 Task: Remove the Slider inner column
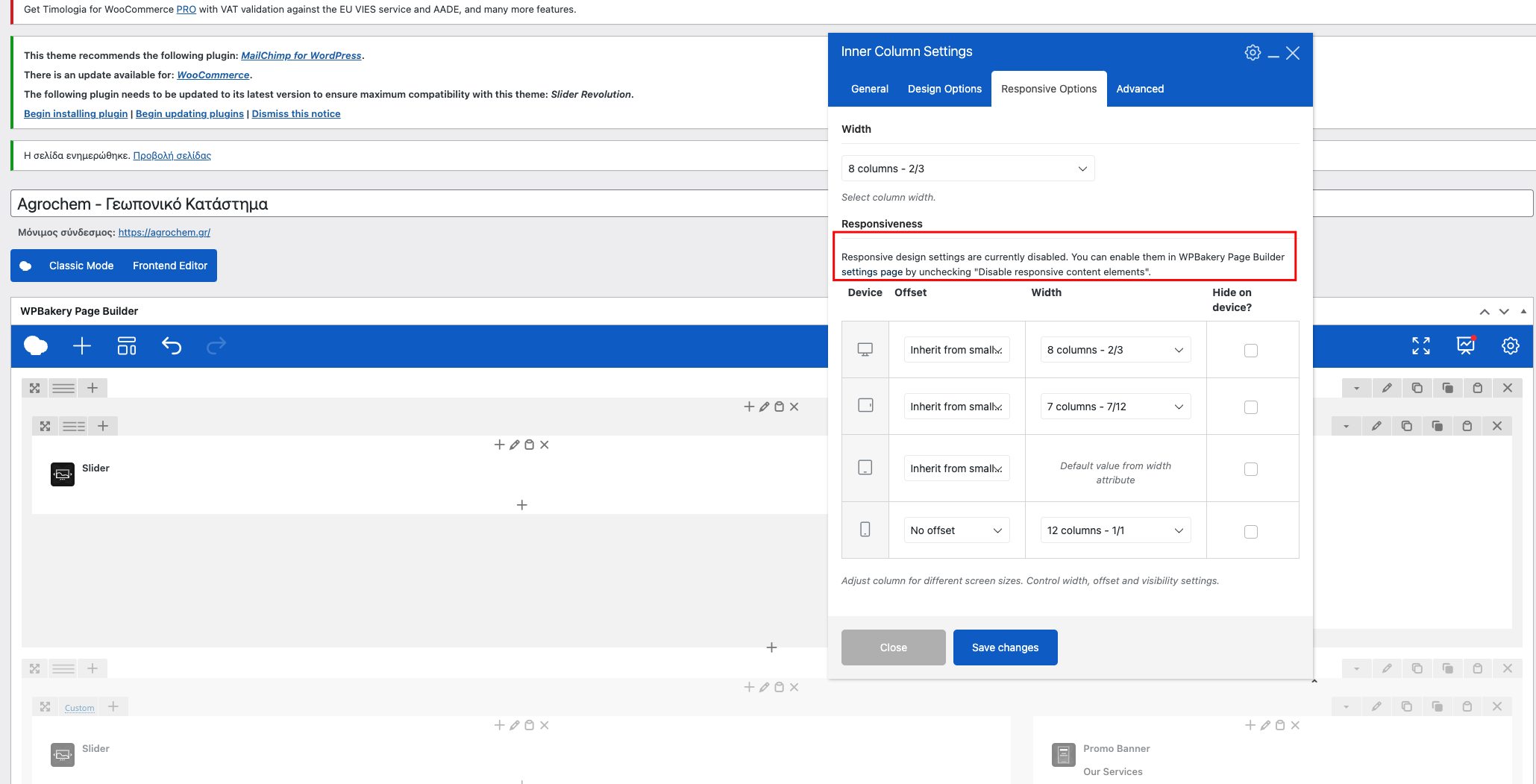click(545, 445)
